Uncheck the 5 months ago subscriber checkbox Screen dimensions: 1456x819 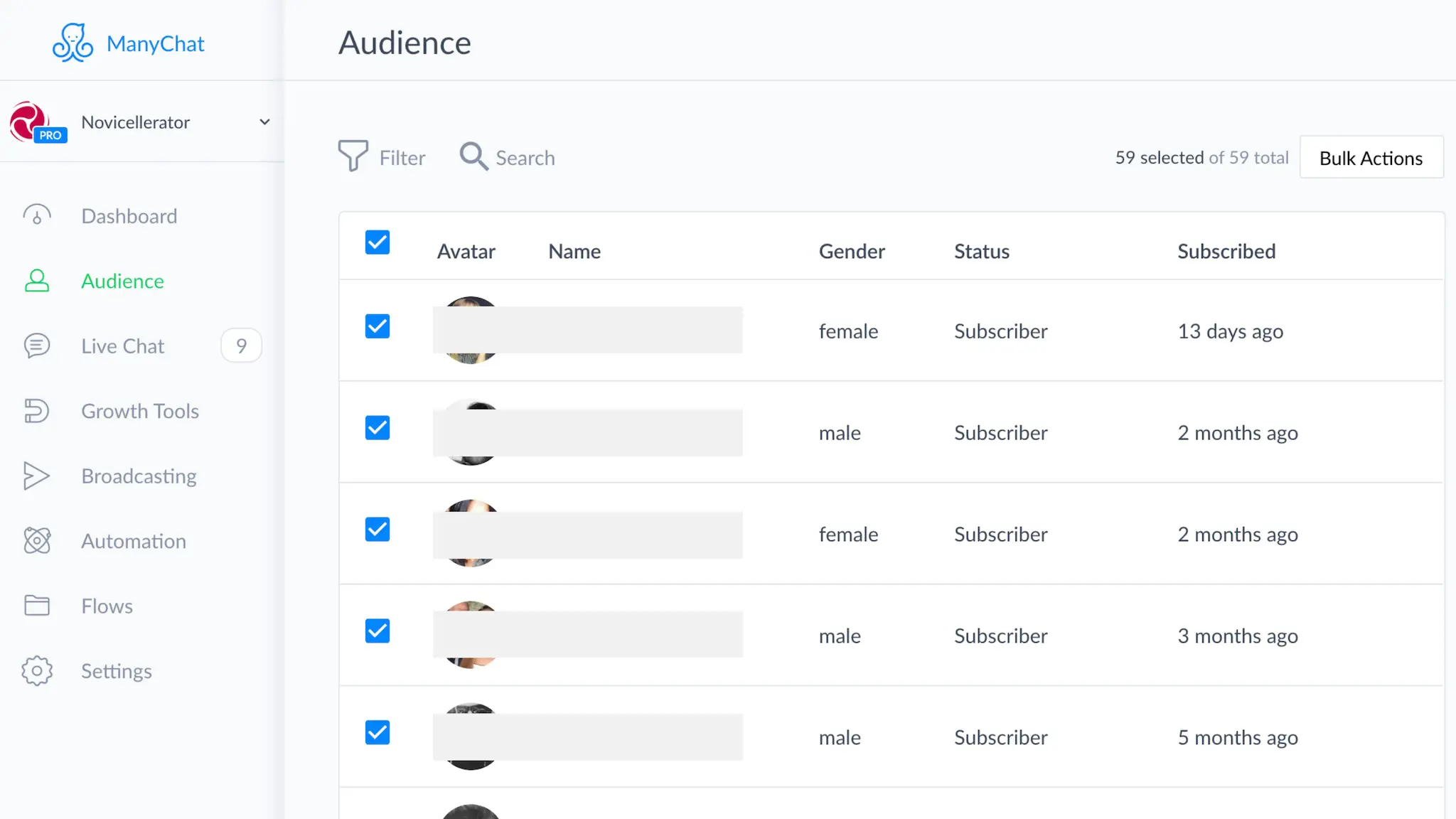tap(378, 733)
